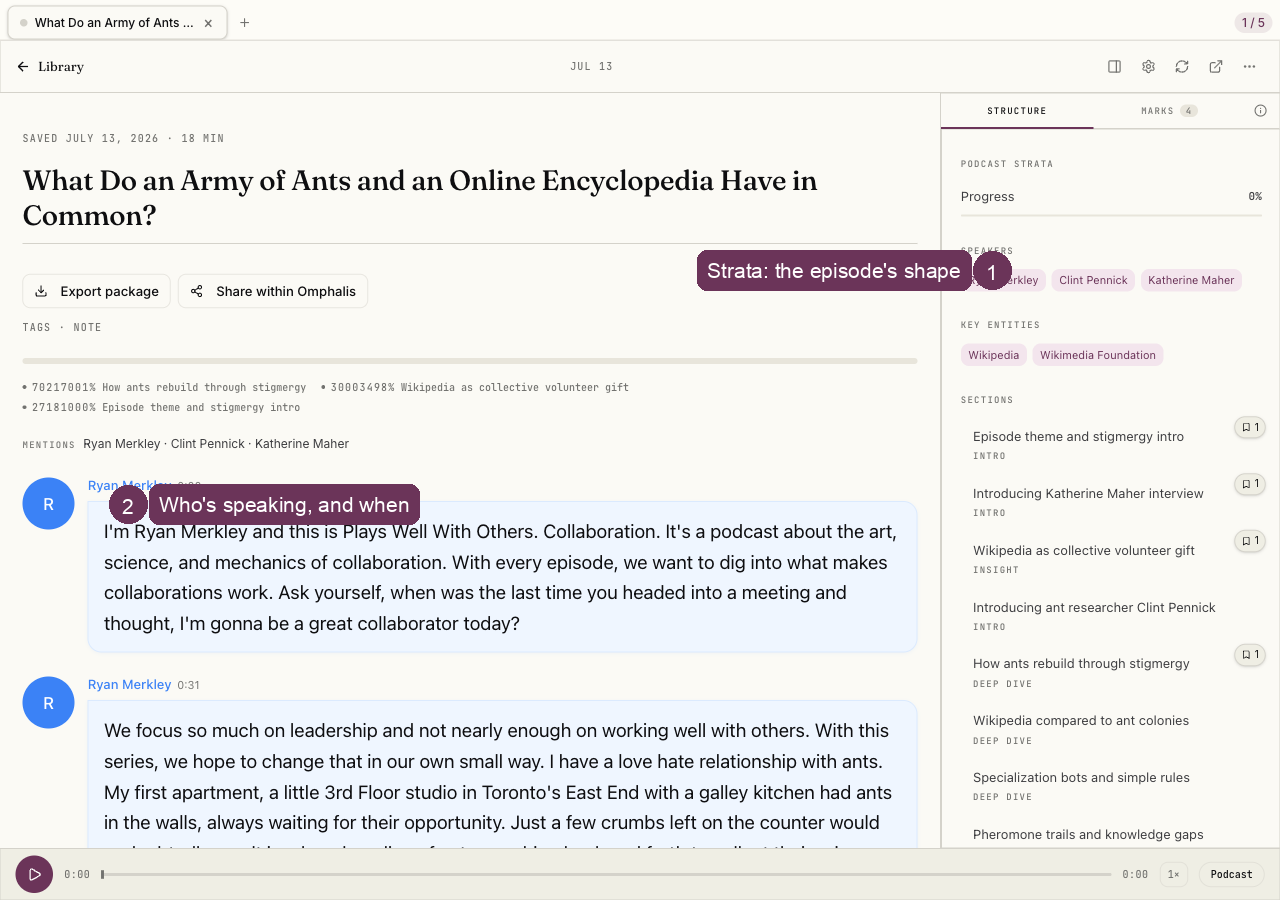Image resolution: width=1280 pixels, height=900 pixels.
Task: Click the 1 / 5 page counter
Action: point(1253,23)
